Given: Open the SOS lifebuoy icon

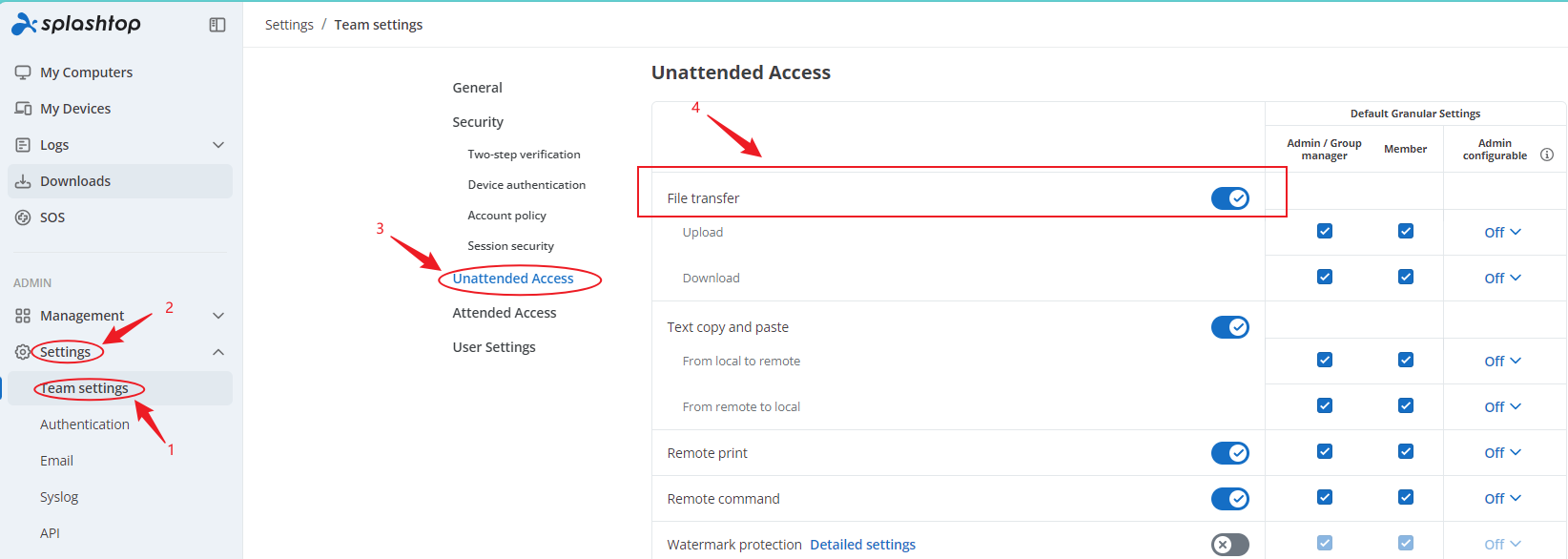Looking at the screenshot, I should click(23, 217).
